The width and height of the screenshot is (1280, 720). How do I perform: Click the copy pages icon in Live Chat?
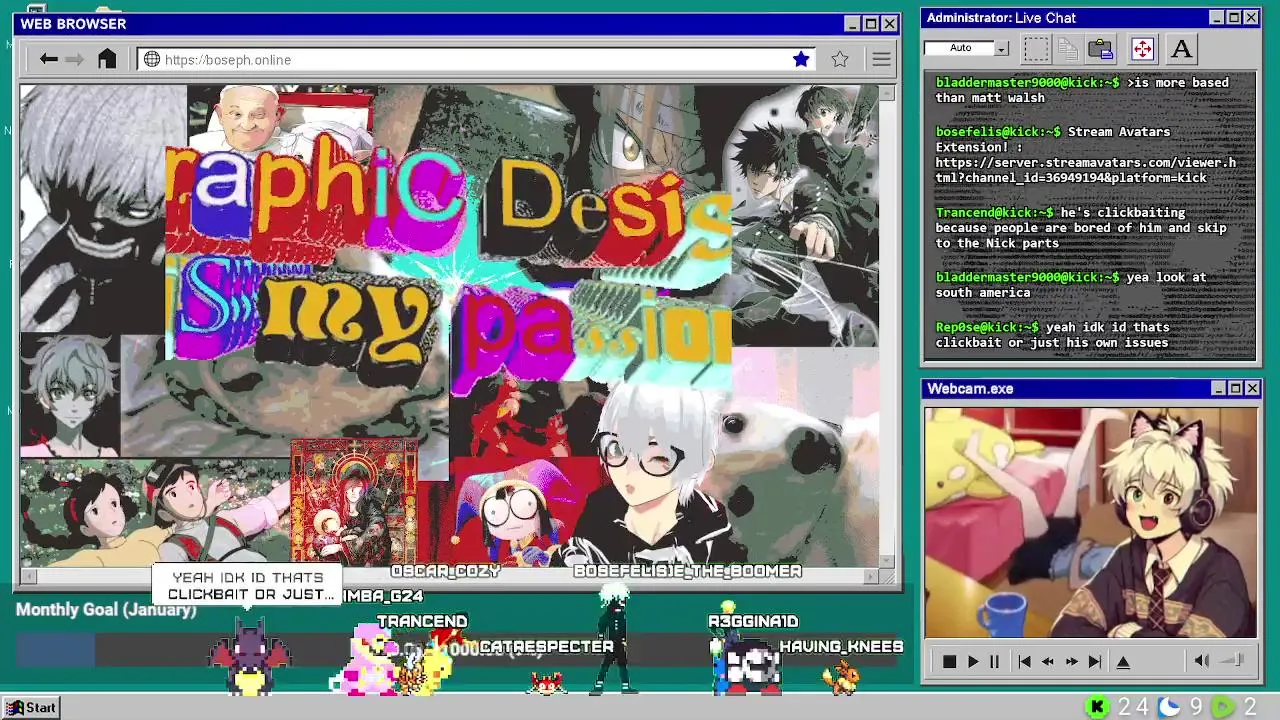(x=1068, y=48)
